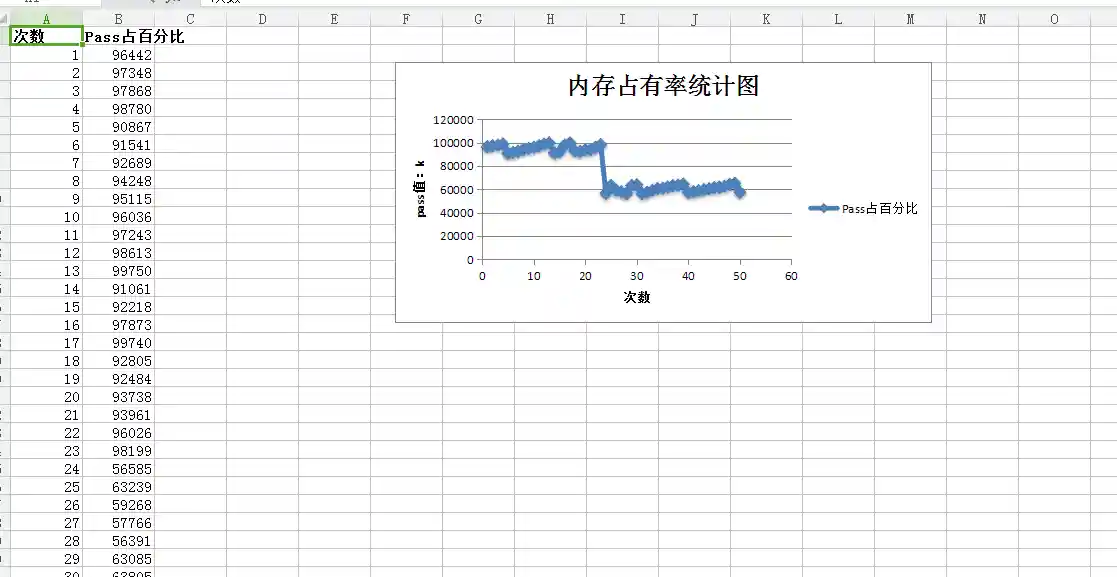
Task: Select the cell with value 99740
Action: point(118,343)
